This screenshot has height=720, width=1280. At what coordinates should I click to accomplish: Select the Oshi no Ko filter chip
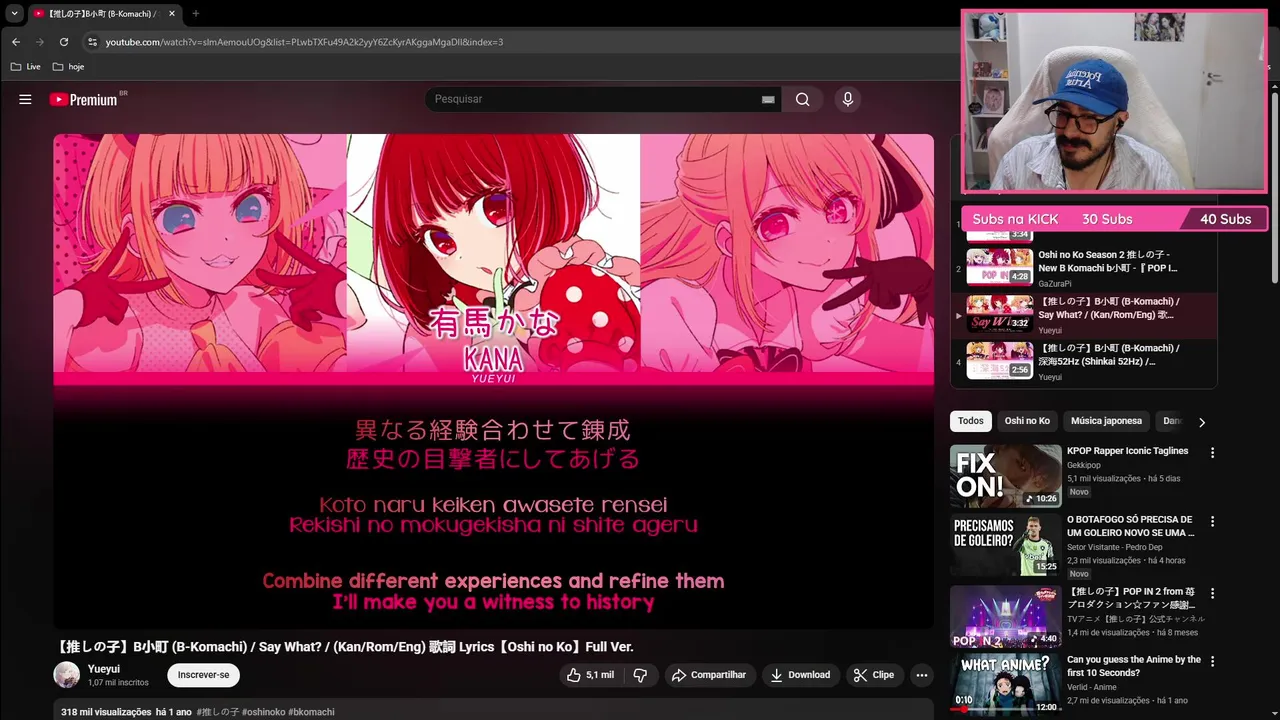[1027, 421]
